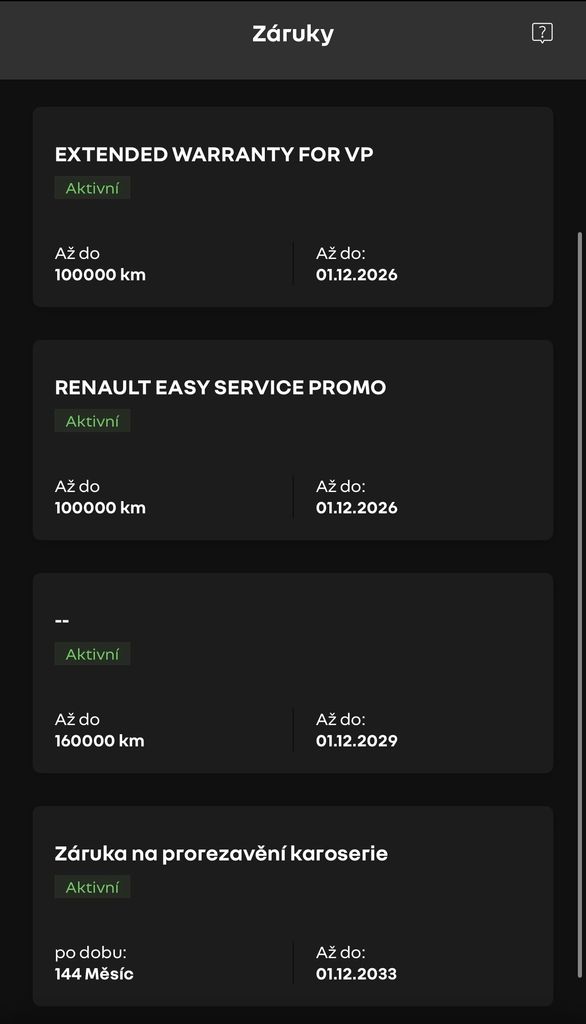Tap the Záruky header title
This screenshot has width=586, height=1024.
pos(293,32)
